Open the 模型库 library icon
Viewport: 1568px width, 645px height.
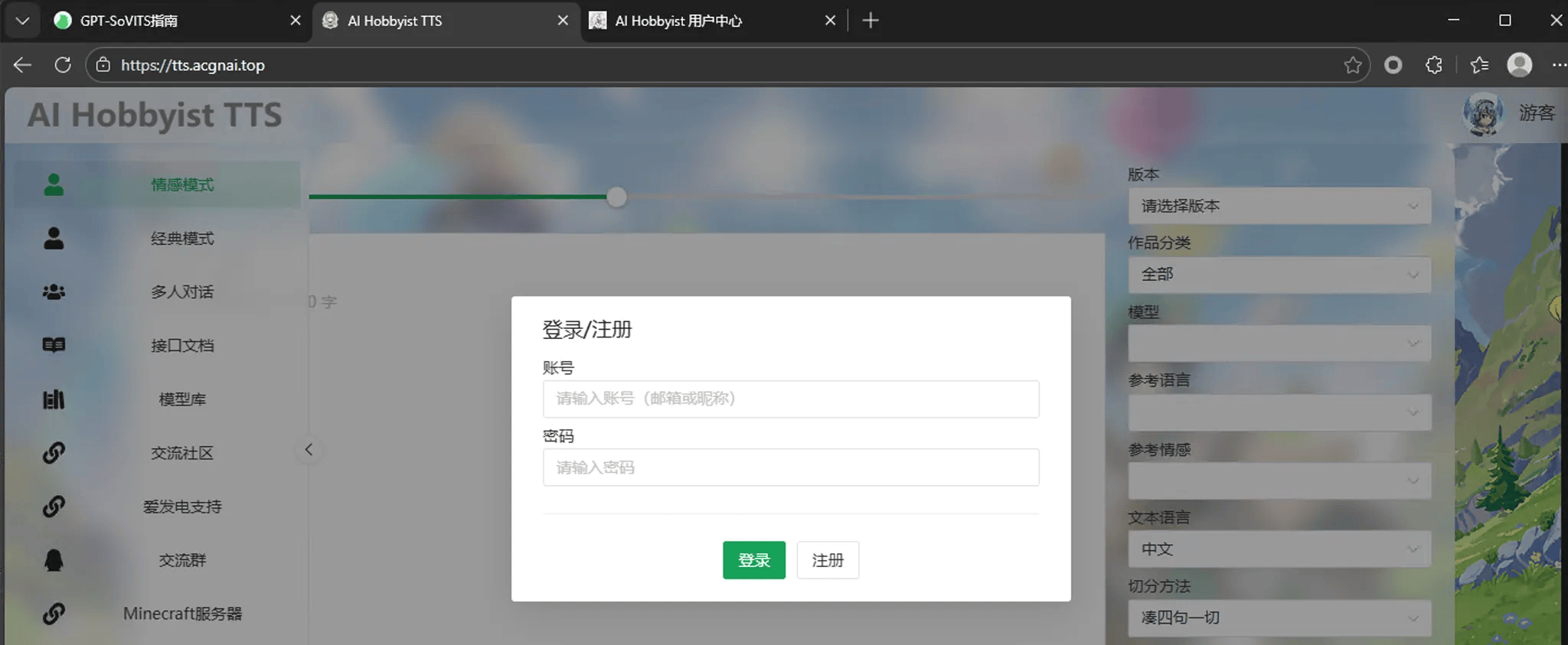pyautogui.click(x=54, y=399)
